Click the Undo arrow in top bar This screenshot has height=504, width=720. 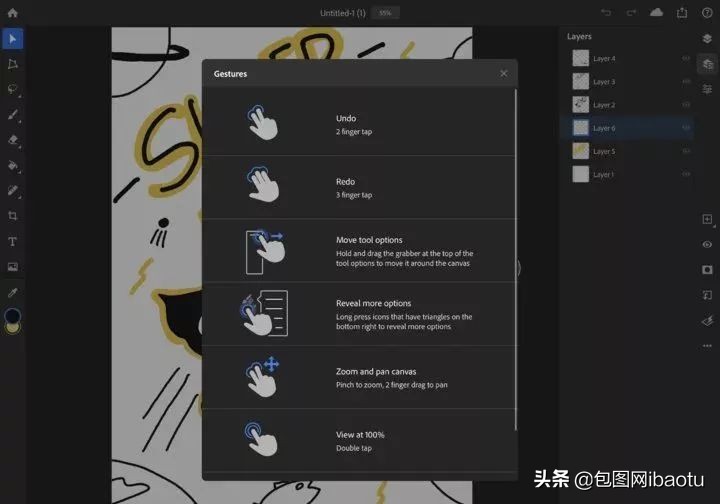click(606, 13)
